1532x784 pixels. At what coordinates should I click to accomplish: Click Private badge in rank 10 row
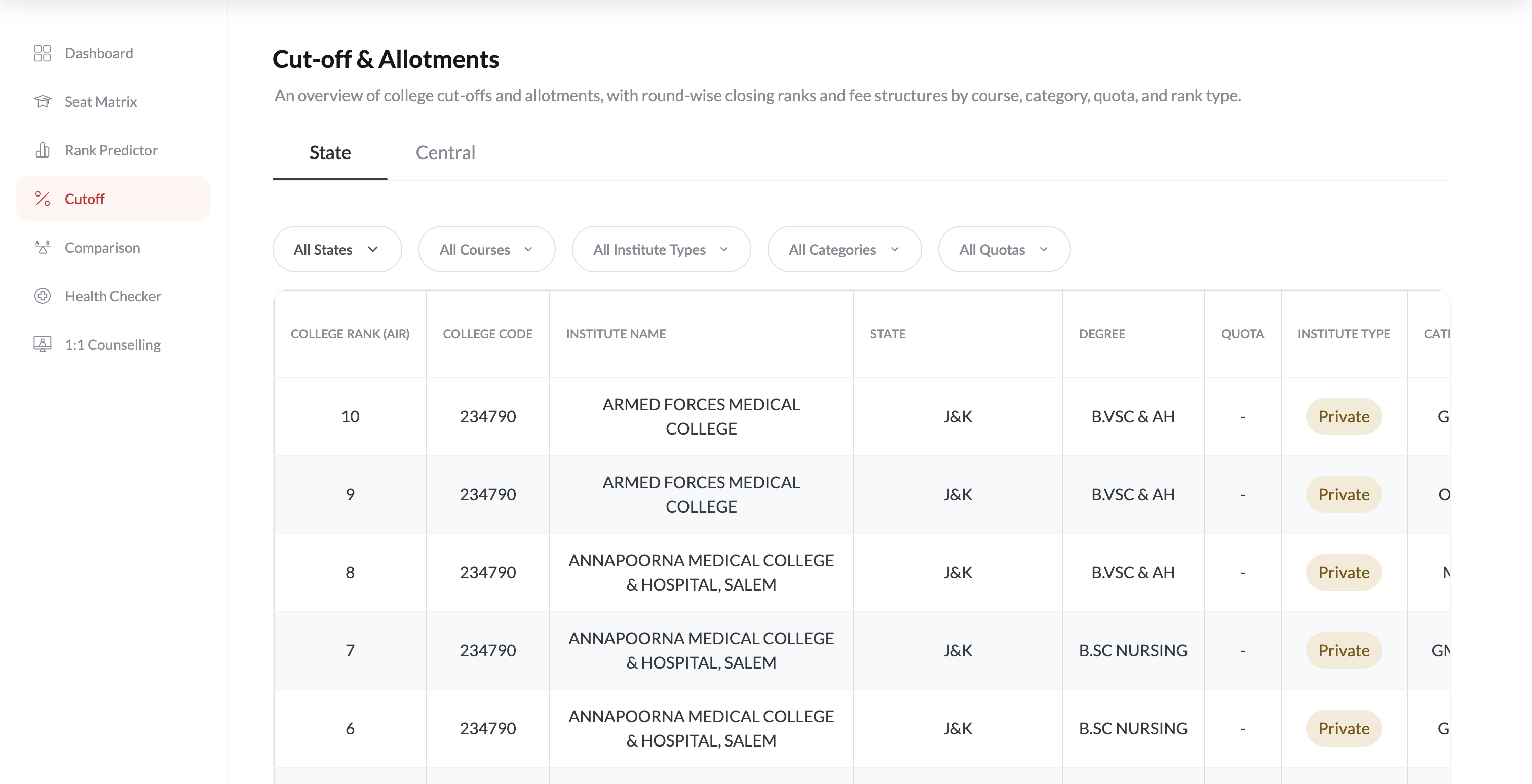[x=1343, y=417]
